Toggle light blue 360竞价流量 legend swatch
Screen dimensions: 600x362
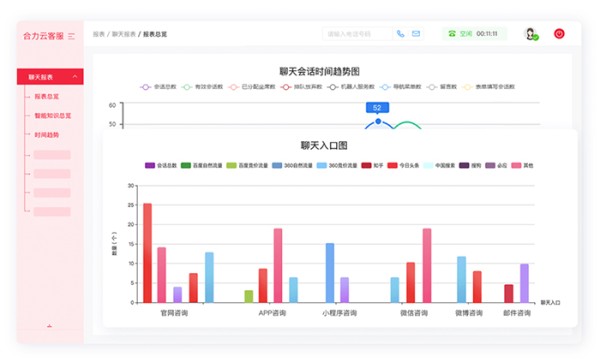tap(322, 165)
